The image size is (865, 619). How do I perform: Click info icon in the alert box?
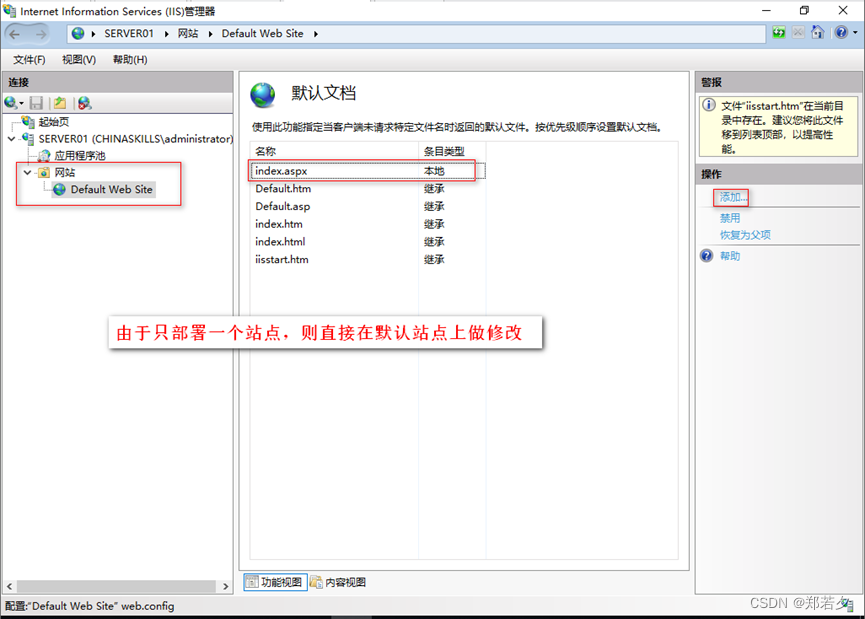pyautogui.click(x=709, y=105)
